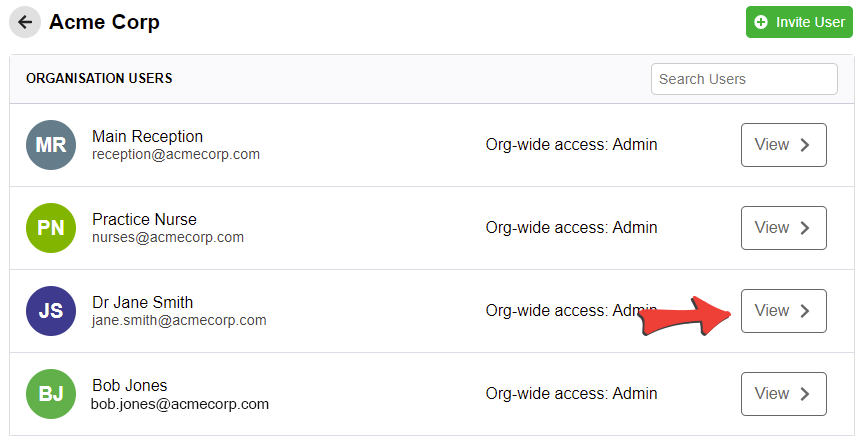The image size is (863, 446).
Task: Click the Practice Nurse name
Action: coord(144,219)
